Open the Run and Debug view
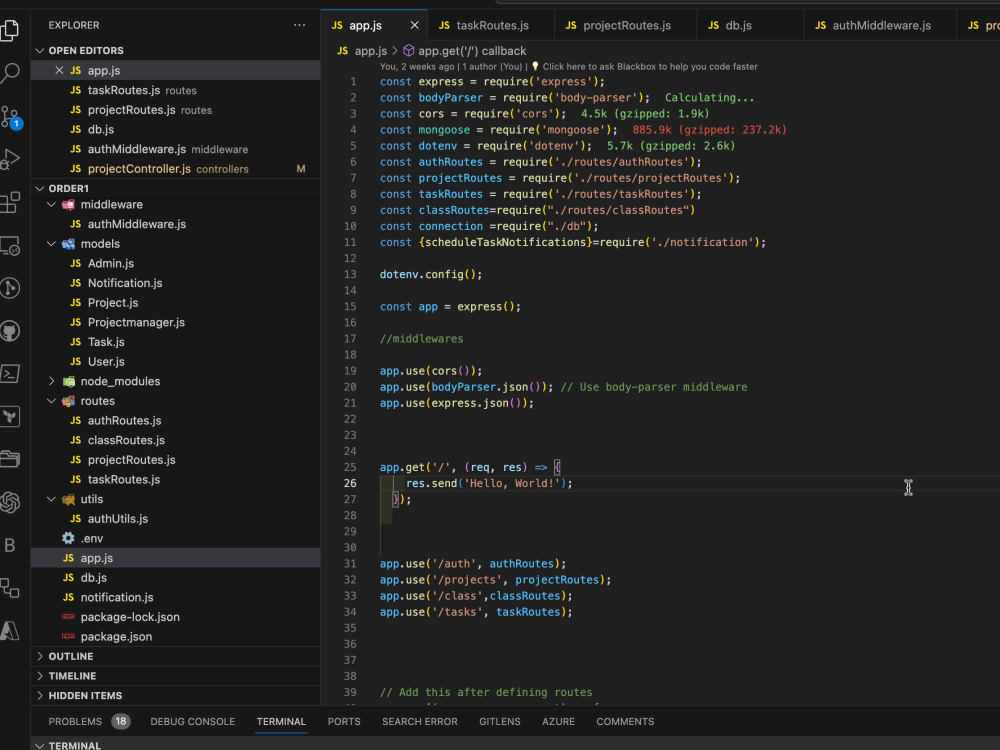1000x750 pixels. [x=10, y=159]
